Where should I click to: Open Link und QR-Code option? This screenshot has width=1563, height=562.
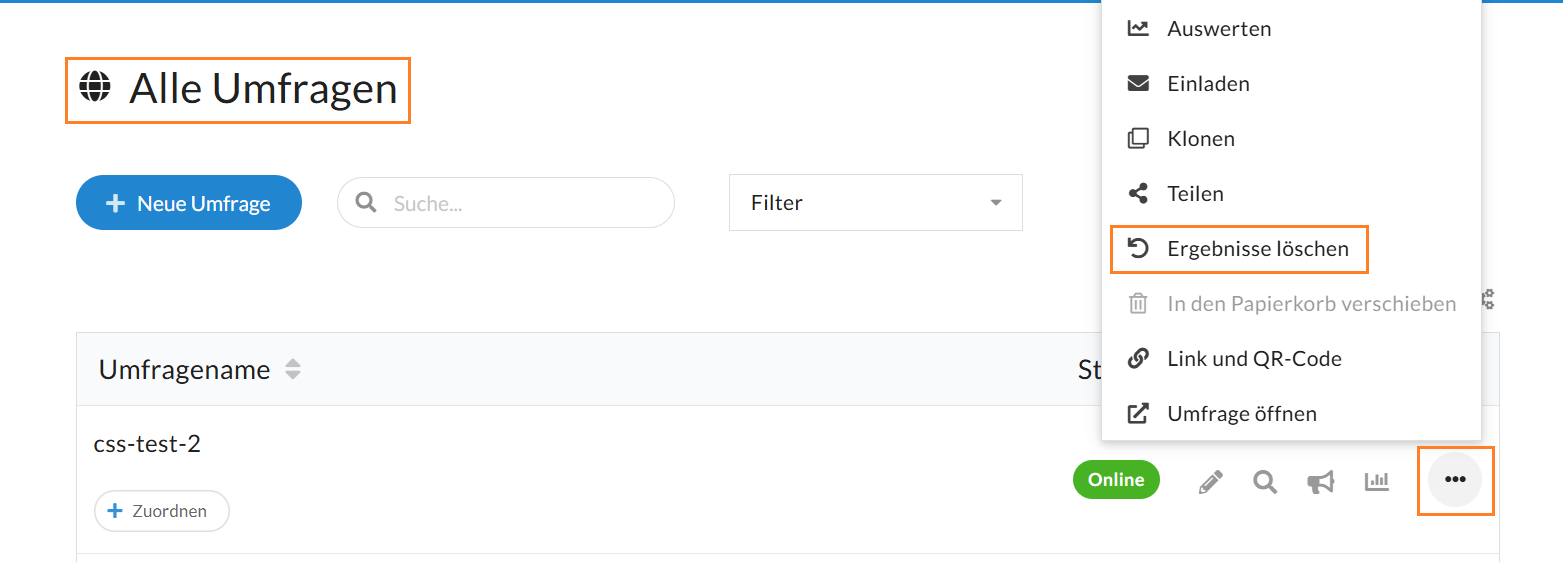tap(1254, 359)
